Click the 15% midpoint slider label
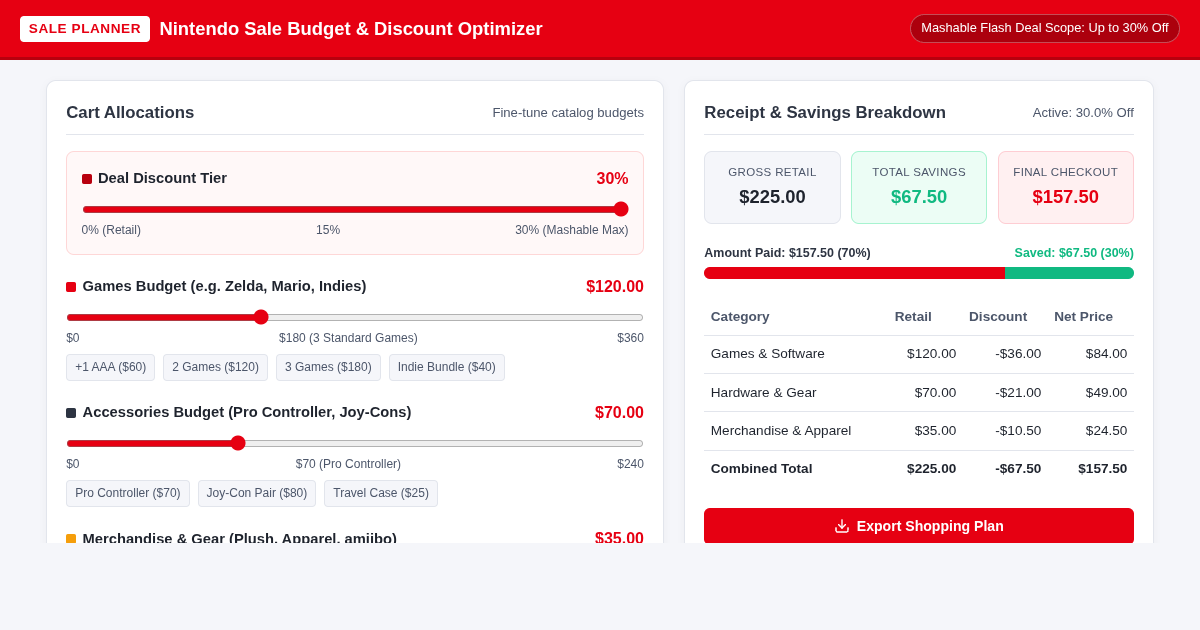This screenshot has height=630, width=1200. point(328,230)
